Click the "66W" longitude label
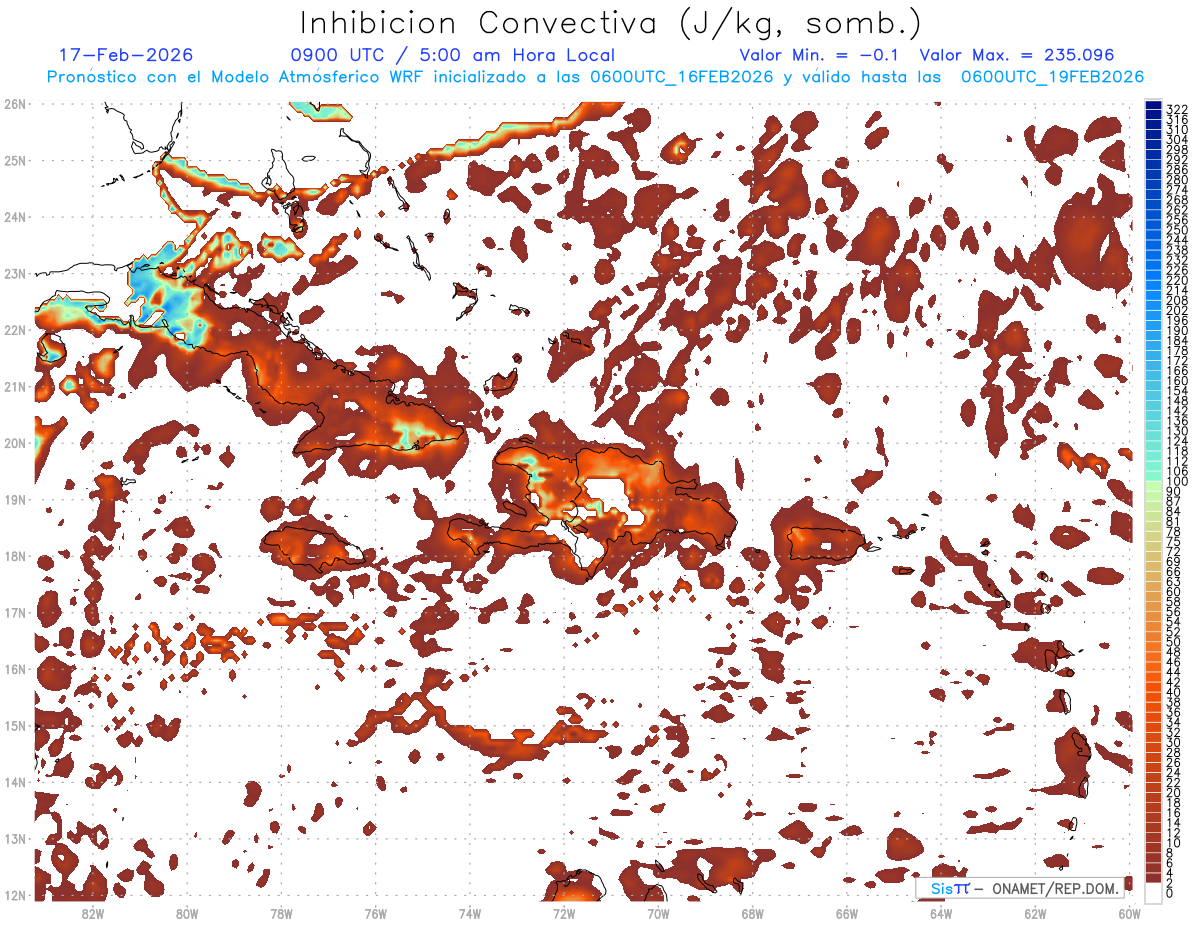This screenshot has width=1200, height=927. click(846, 913)
